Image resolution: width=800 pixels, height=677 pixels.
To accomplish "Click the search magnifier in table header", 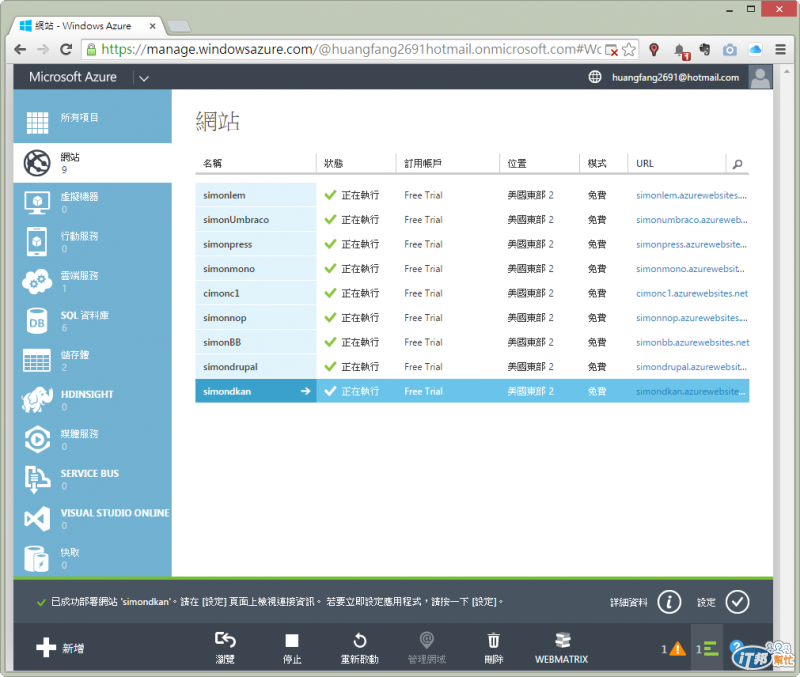I will pyautogui.click(x=737, y=164).
